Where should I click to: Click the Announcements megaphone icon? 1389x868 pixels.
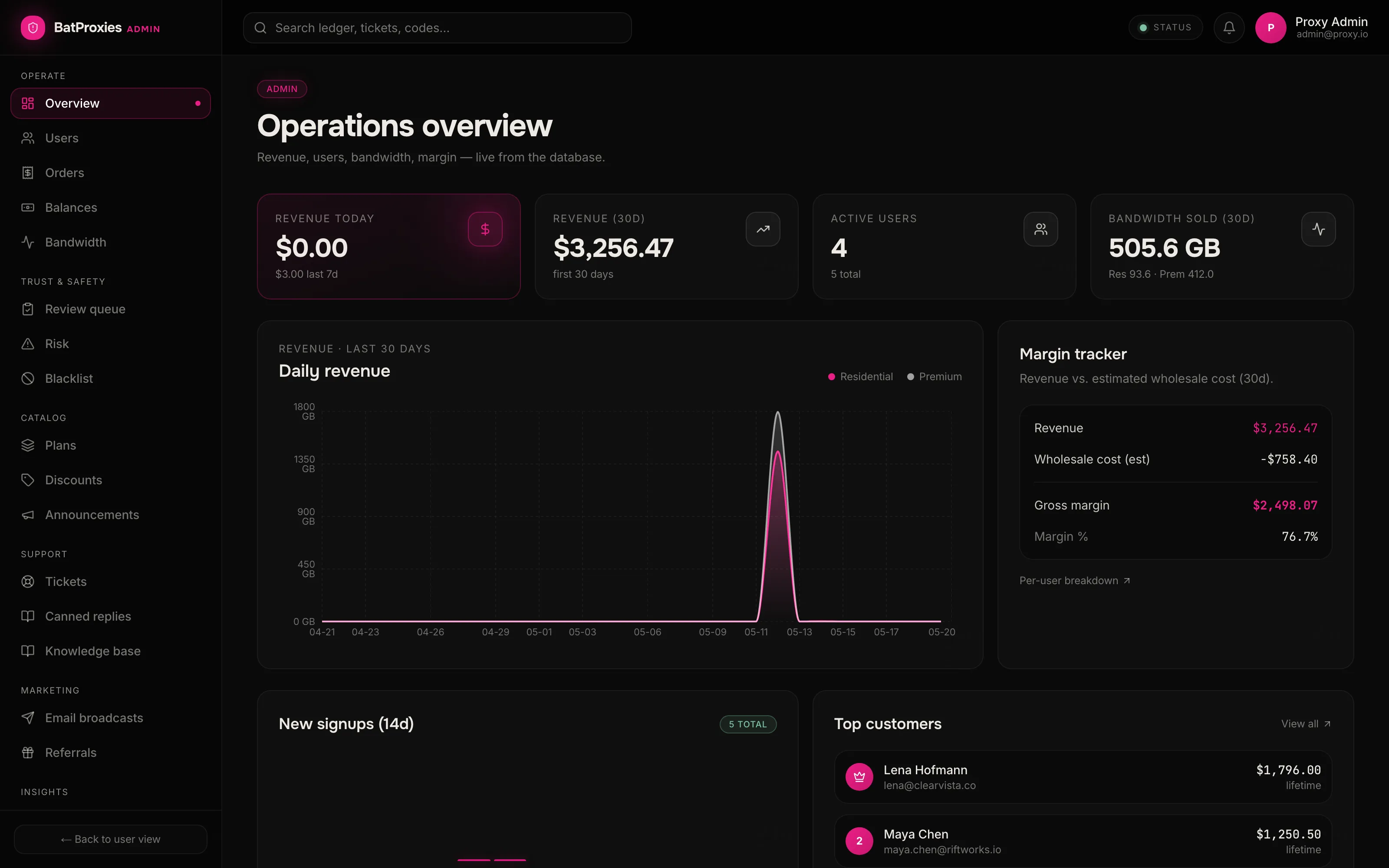[x=27, y=515]
